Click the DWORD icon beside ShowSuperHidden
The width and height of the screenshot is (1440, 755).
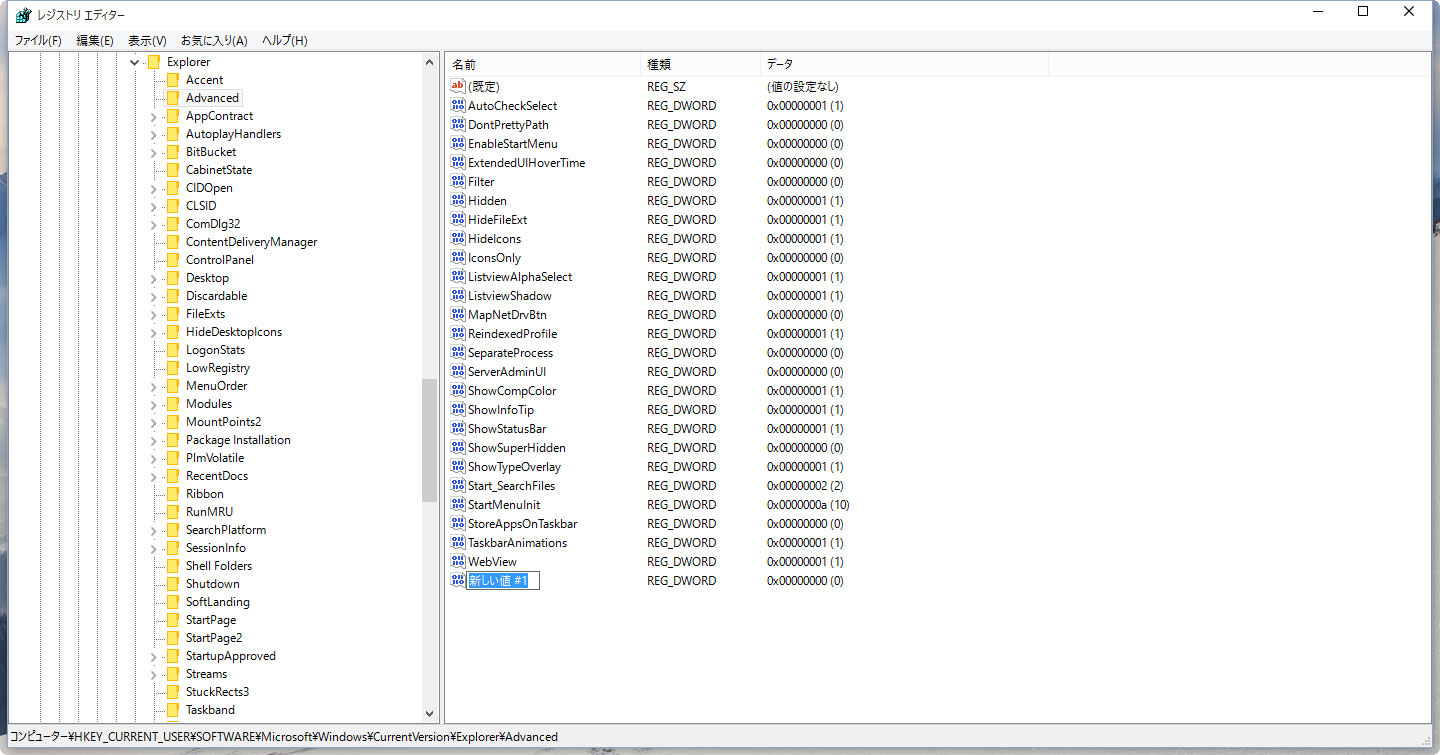click(458, 448)
